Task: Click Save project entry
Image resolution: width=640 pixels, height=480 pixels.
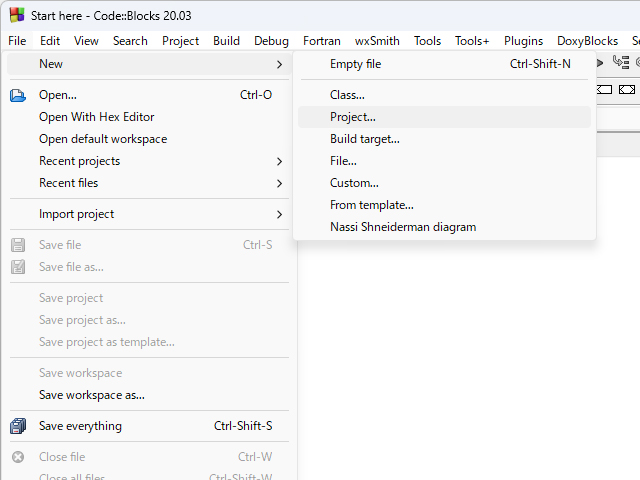Action: [149, 298]
